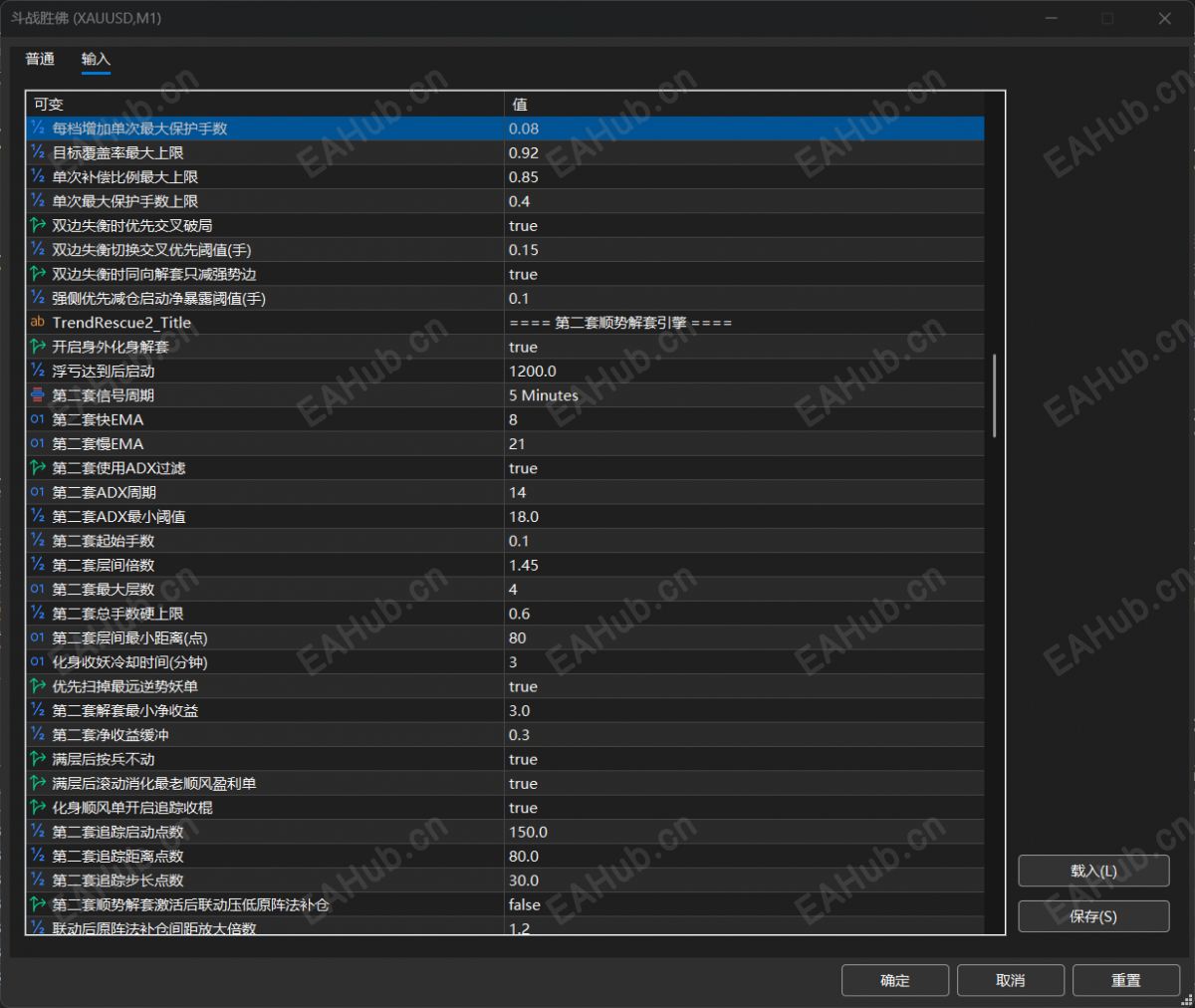
Task: Click the 重置 reset button
Action: click(1126, 981)
